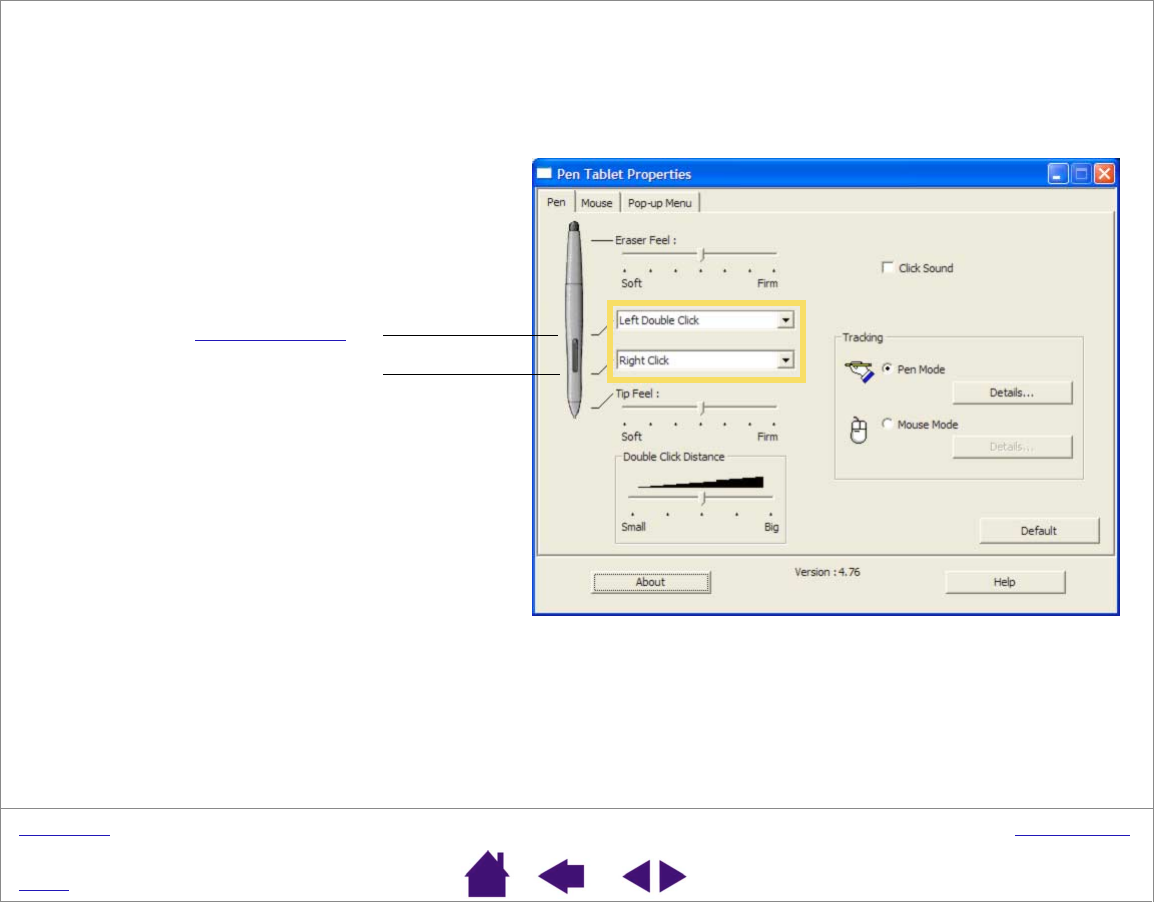The height and width of the screenshot is (902, 1154).
Task: Click the Tip Feel label
Action: 637,394
